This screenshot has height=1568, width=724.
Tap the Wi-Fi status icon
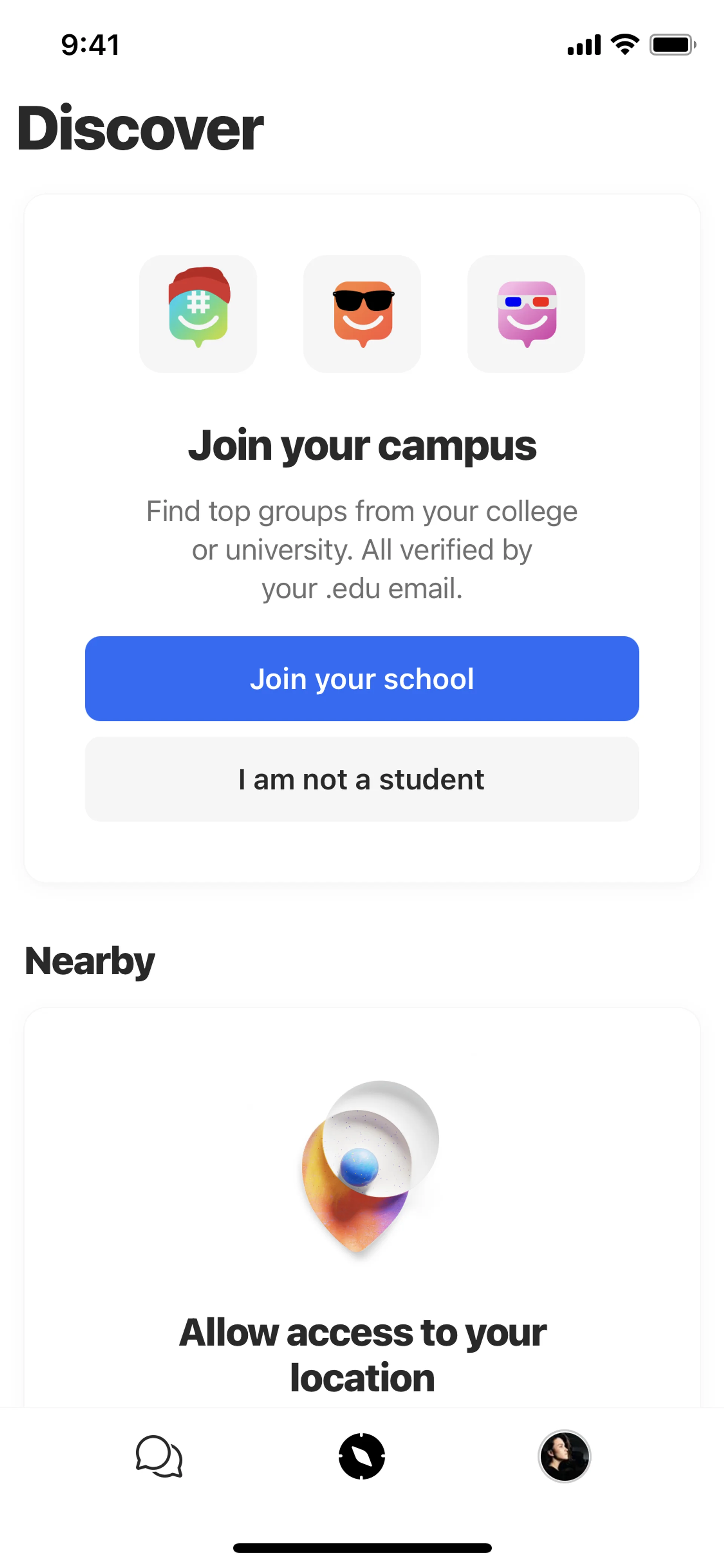point(625,45)
